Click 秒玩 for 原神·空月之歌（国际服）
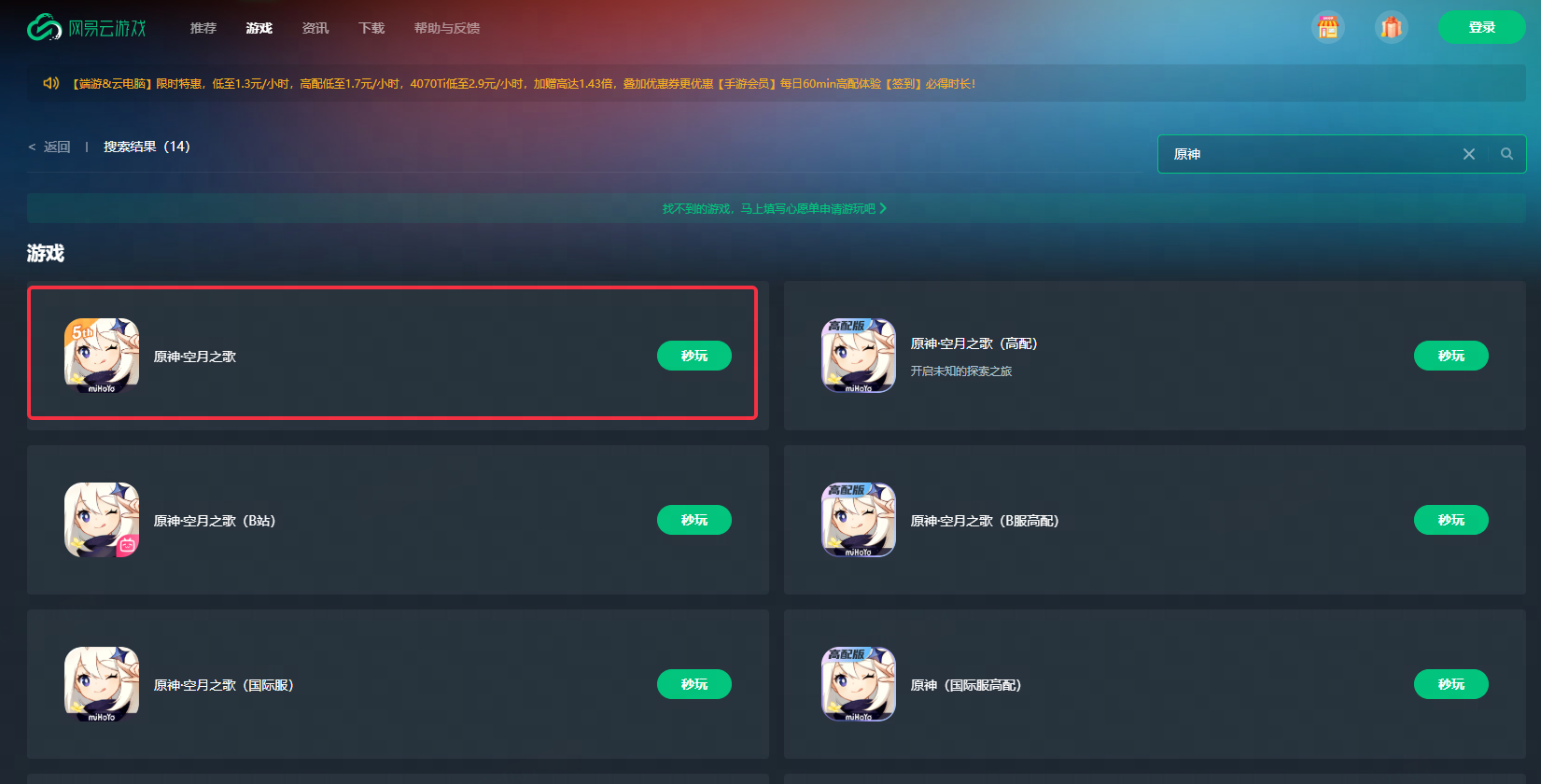This screenshot has width=1541, height=784. coord(694,684)
